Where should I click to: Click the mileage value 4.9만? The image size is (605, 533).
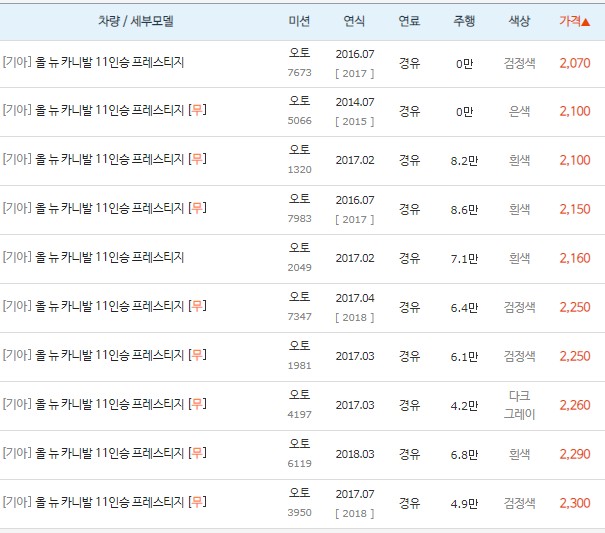coord(464,504)
